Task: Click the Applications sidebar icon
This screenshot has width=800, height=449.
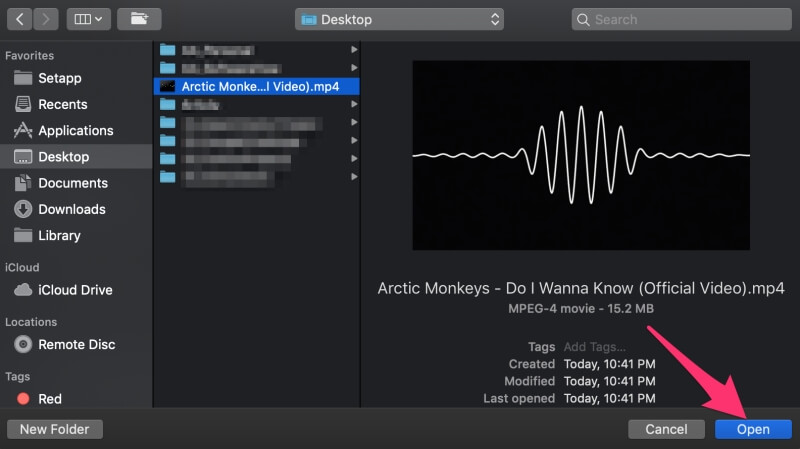Action: tap(23, 131)
